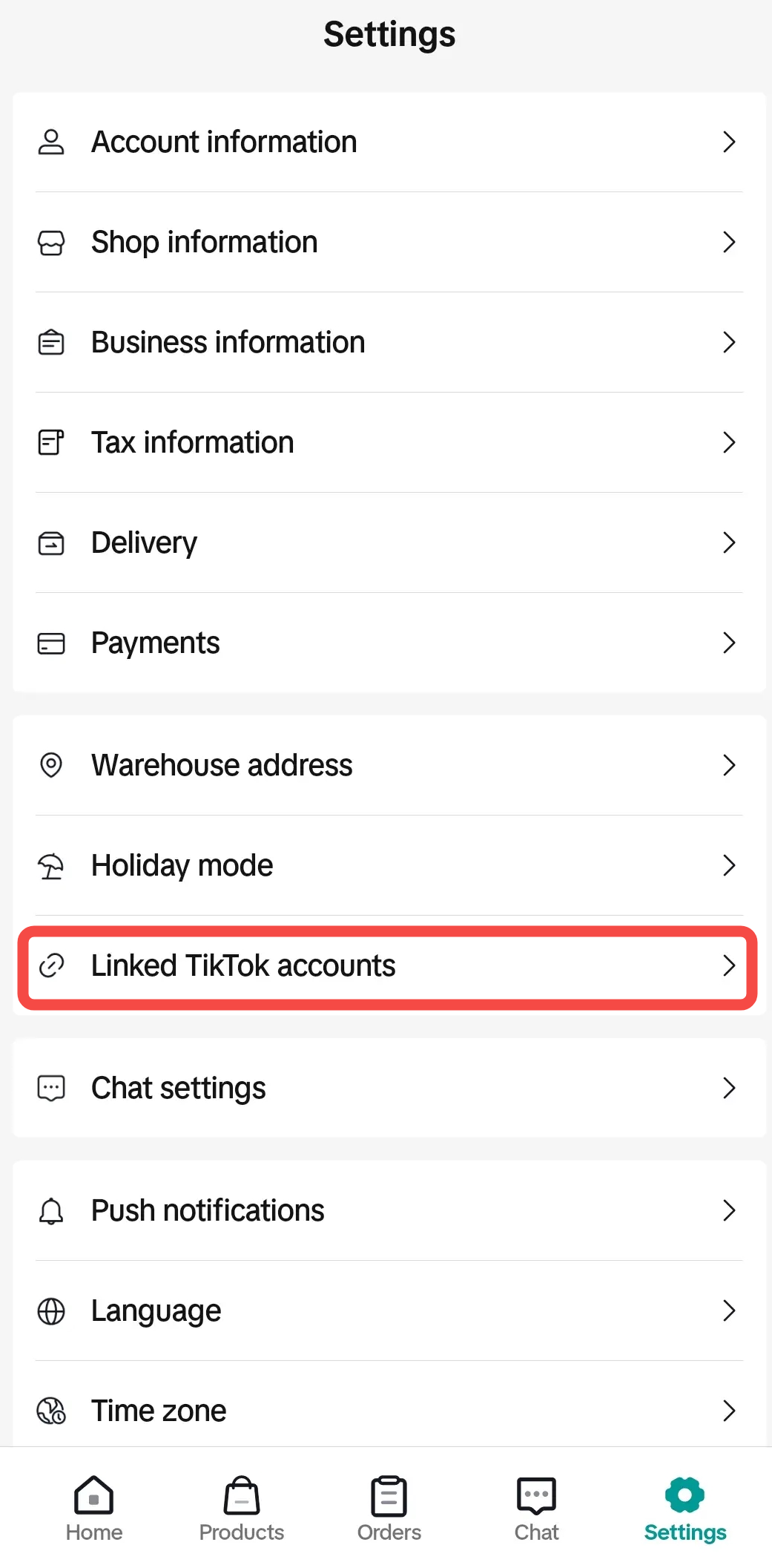Tap the Account information person icon
This screenshot has height=1568, width=772.
[x=51, y=142]
